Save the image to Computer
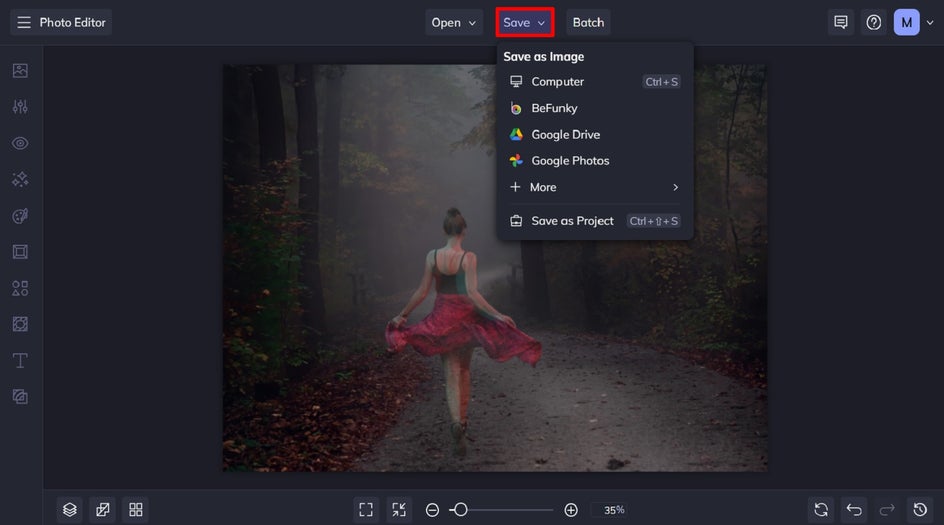 click(x=594, y=81)
